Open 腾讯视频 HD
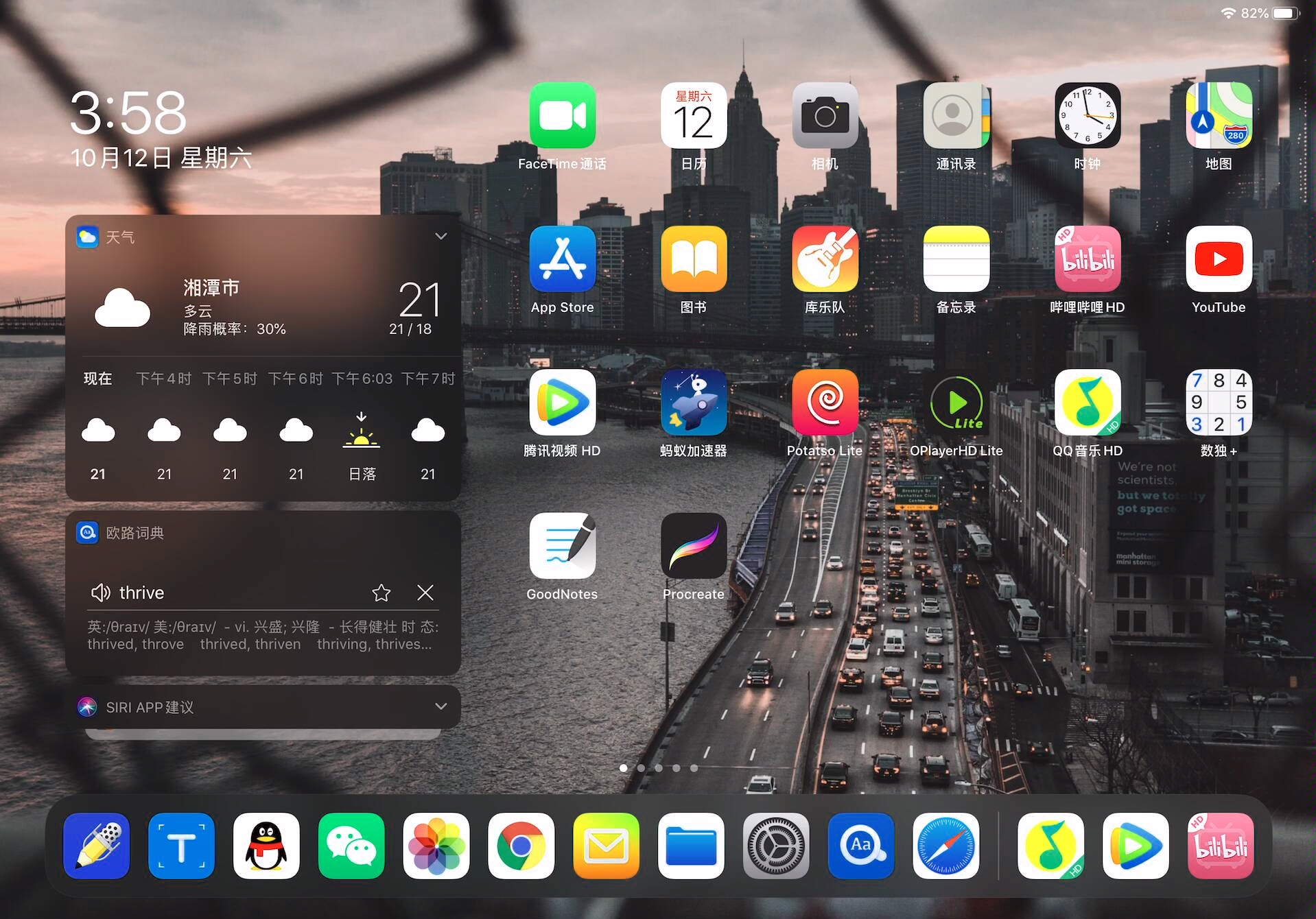Image resolution: width=1316 pixels, height=919 pixels. 563,403
